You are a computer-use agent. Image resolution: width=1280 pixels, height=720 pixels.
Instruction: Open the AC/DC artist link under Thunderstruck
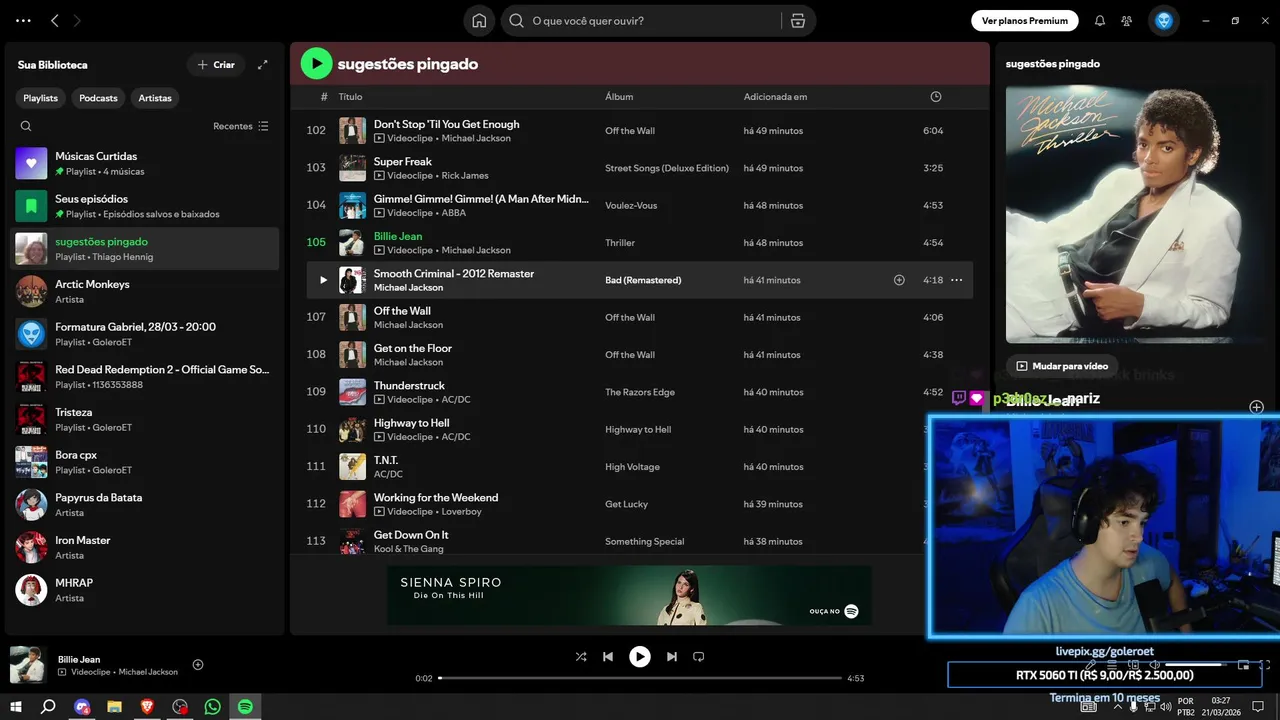tap(456, 400)
